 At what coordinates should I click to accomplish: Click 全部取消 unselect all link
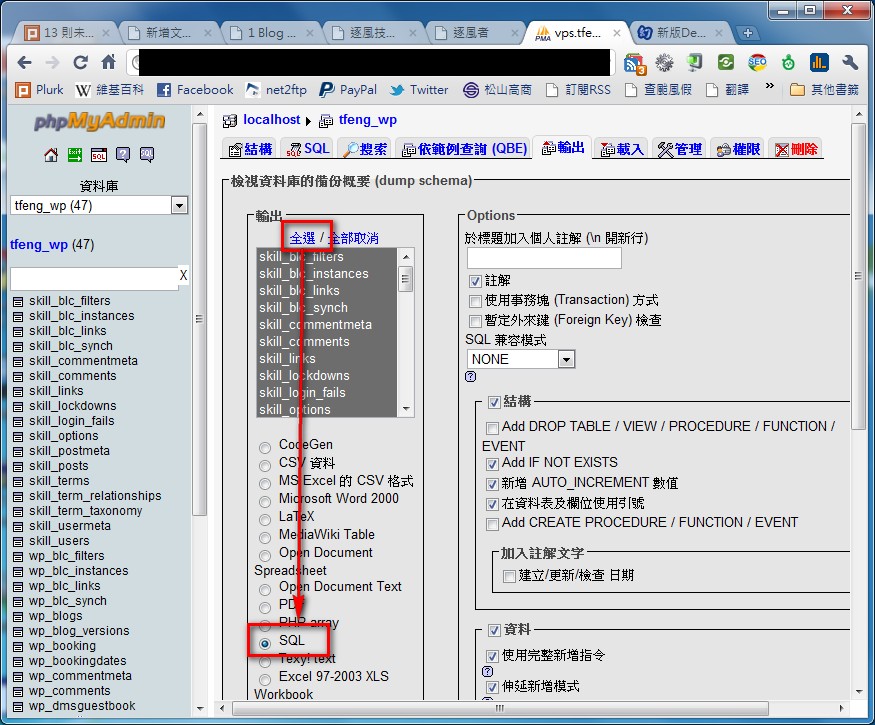click(354, 238)
